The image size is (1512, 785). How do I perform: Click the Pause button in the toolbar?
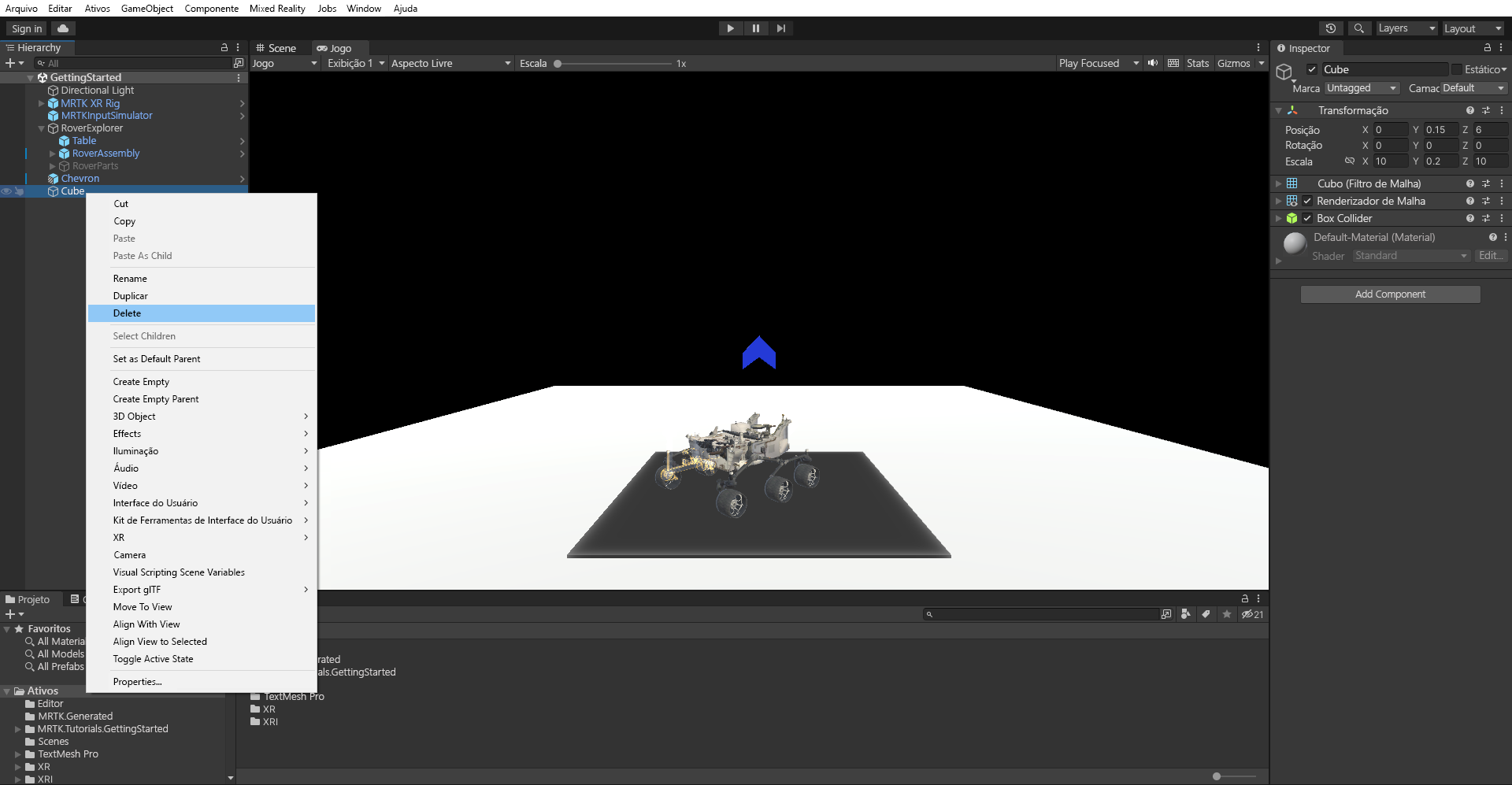tap(755, 28)
